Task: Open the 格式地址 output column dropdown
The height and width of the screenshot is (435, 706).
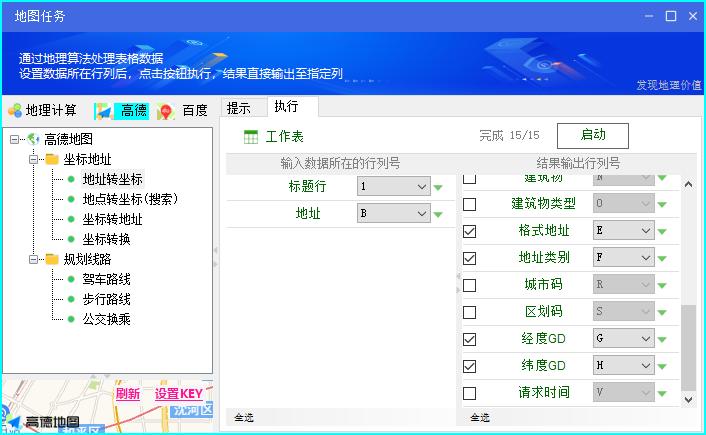Action: (624, 230)
